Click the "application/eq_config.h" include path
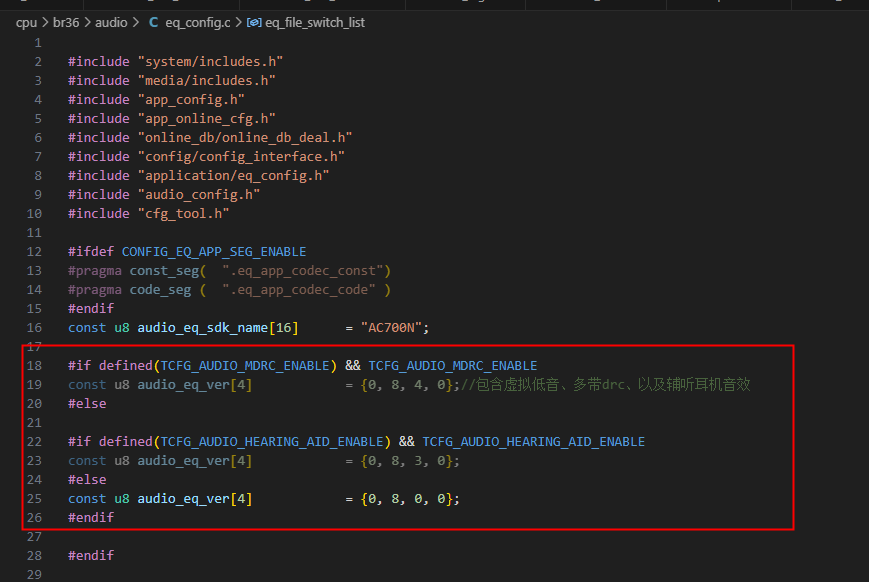 tap(233, 176)
